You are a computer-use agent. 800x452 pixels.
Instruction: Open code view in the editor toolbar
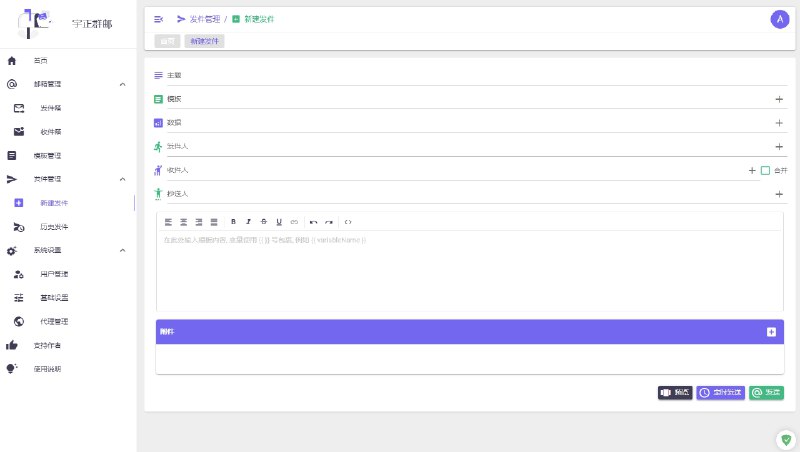[348, 221]
